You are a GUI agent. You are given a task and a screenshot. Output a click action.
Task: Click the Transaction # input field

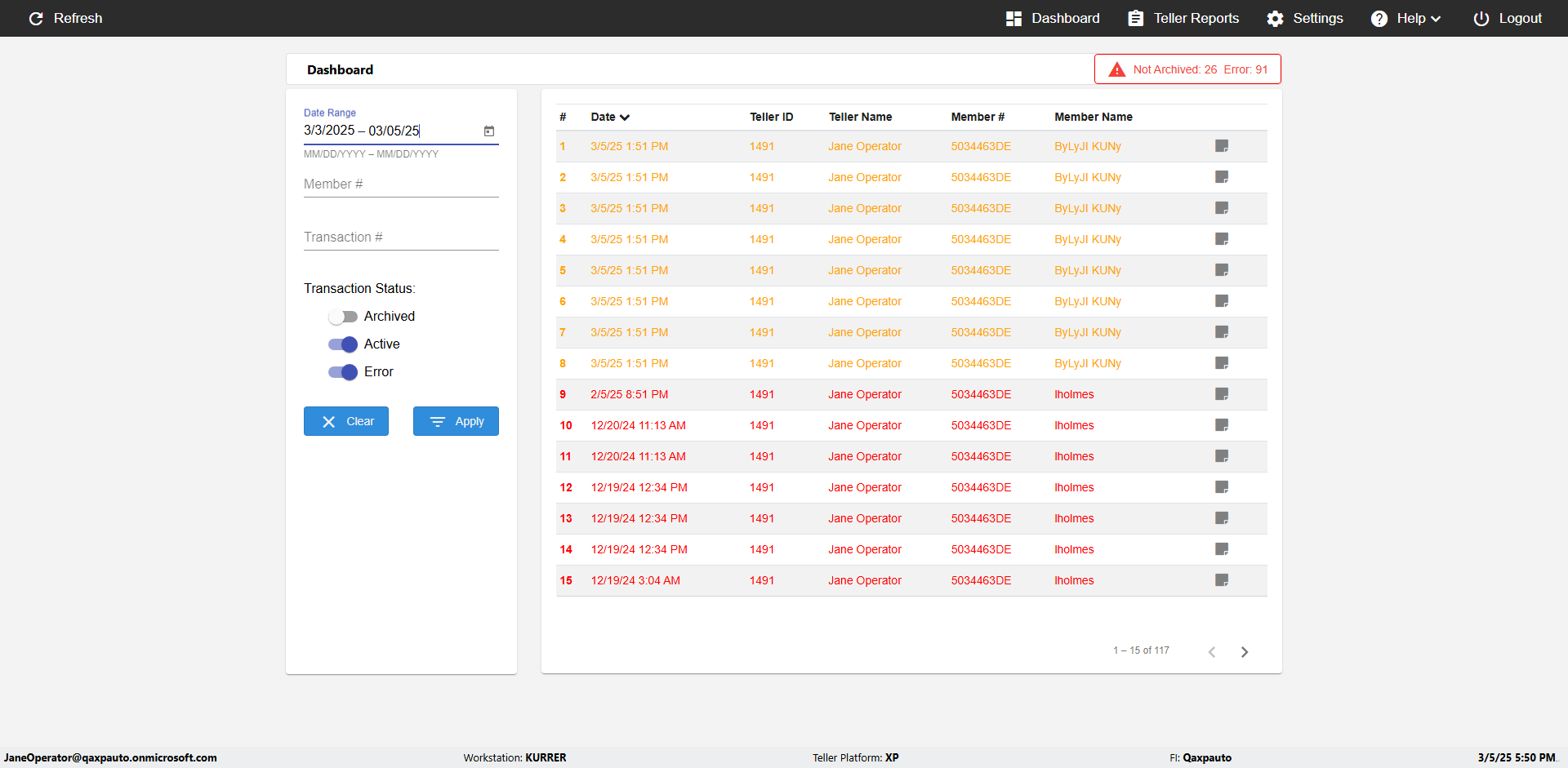[x=400, y=238]
